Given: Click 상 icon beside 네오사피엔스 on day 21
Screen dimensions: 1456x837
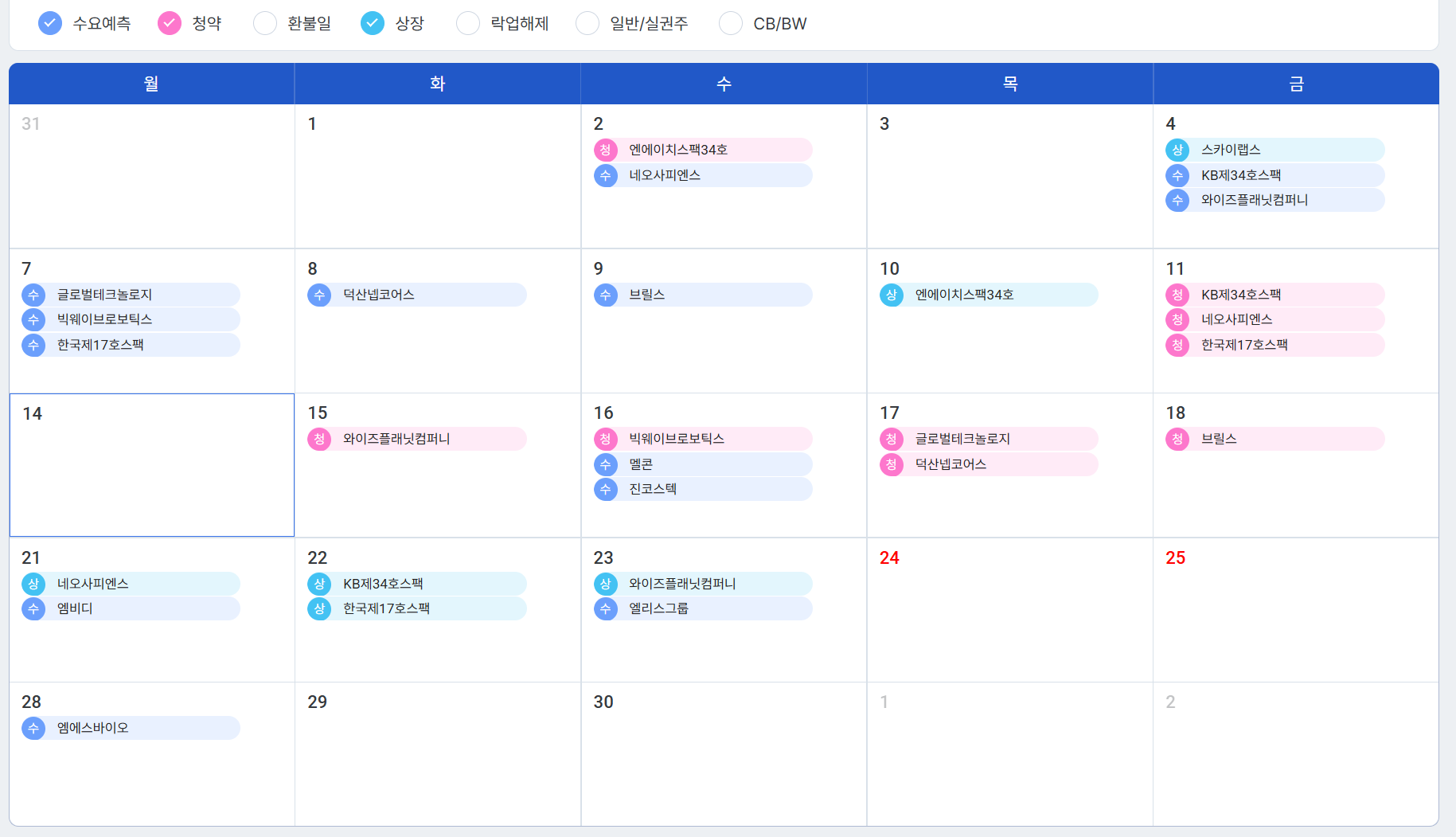Looking at the screenshot, I should click(33, 584).
